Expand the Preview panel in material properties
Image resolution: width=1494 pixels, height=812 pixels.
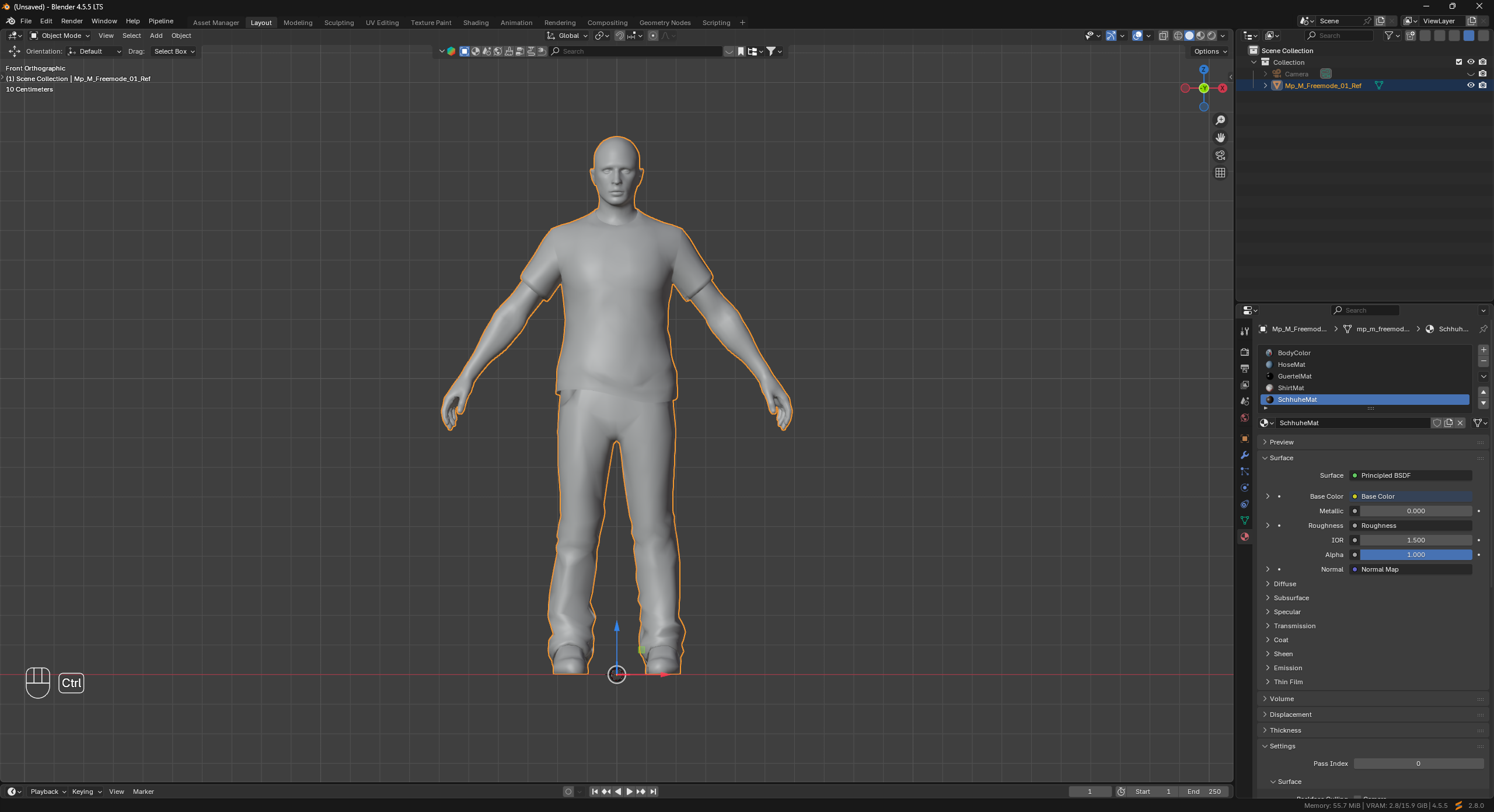pos(1280,442)
